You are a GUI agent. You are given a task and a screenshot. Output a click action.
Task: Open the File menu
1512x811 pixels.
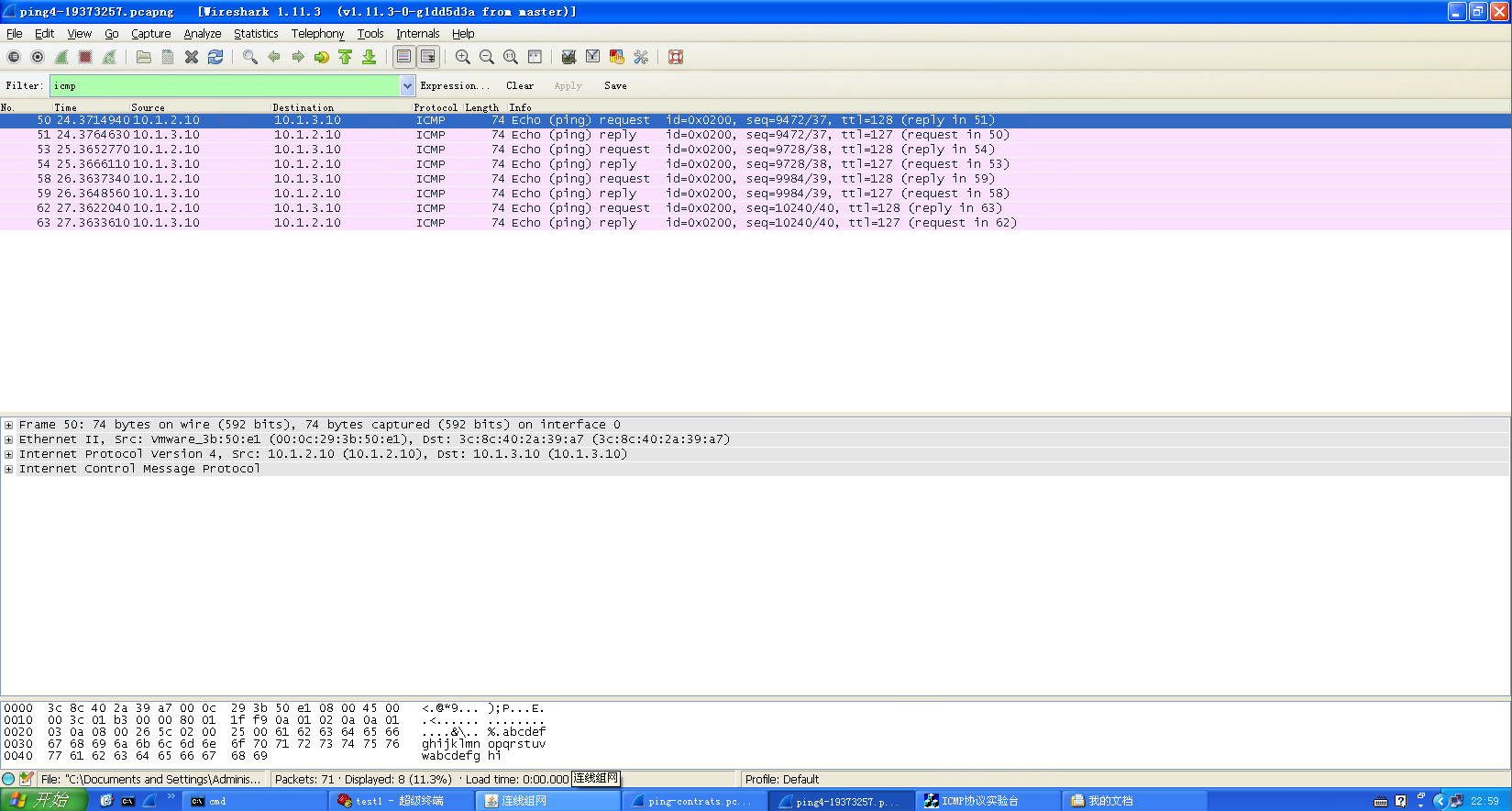pyautogui.click(x=15, y=33)
